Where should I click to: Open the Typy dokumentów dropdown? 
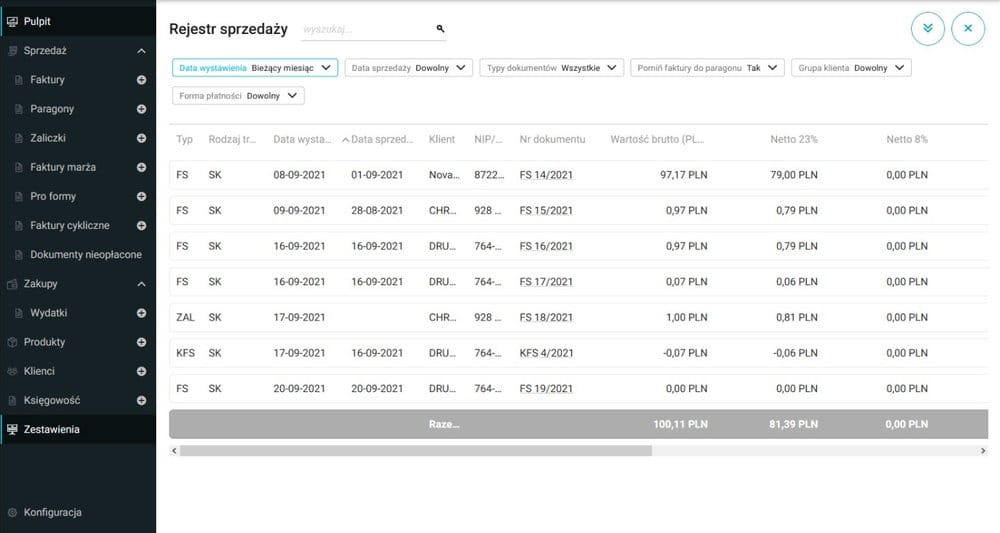[x=551, y=68]
